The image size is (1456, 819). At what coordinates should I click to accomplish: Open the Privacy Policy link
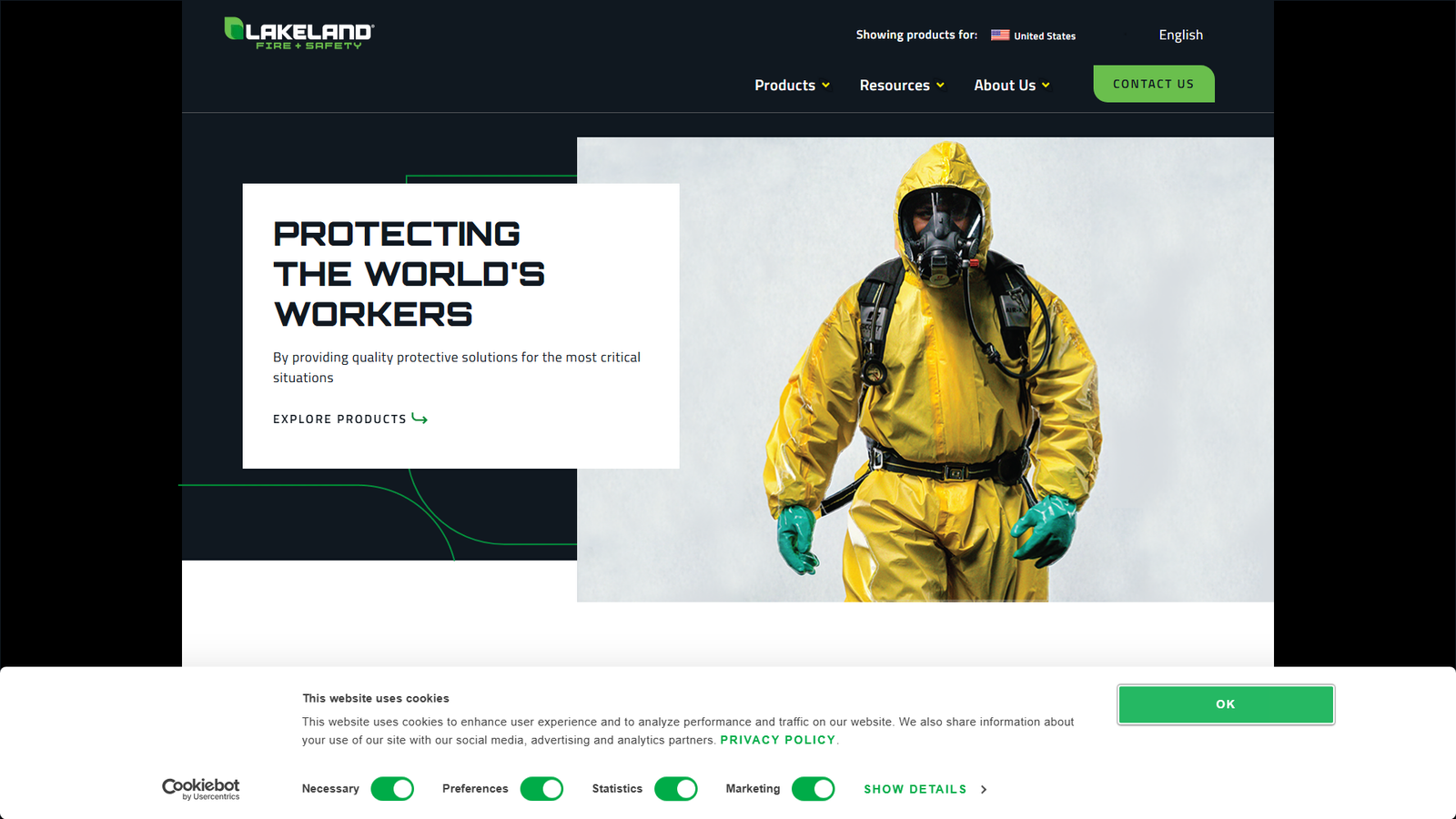pyautogui.click(x=777, y=740)
